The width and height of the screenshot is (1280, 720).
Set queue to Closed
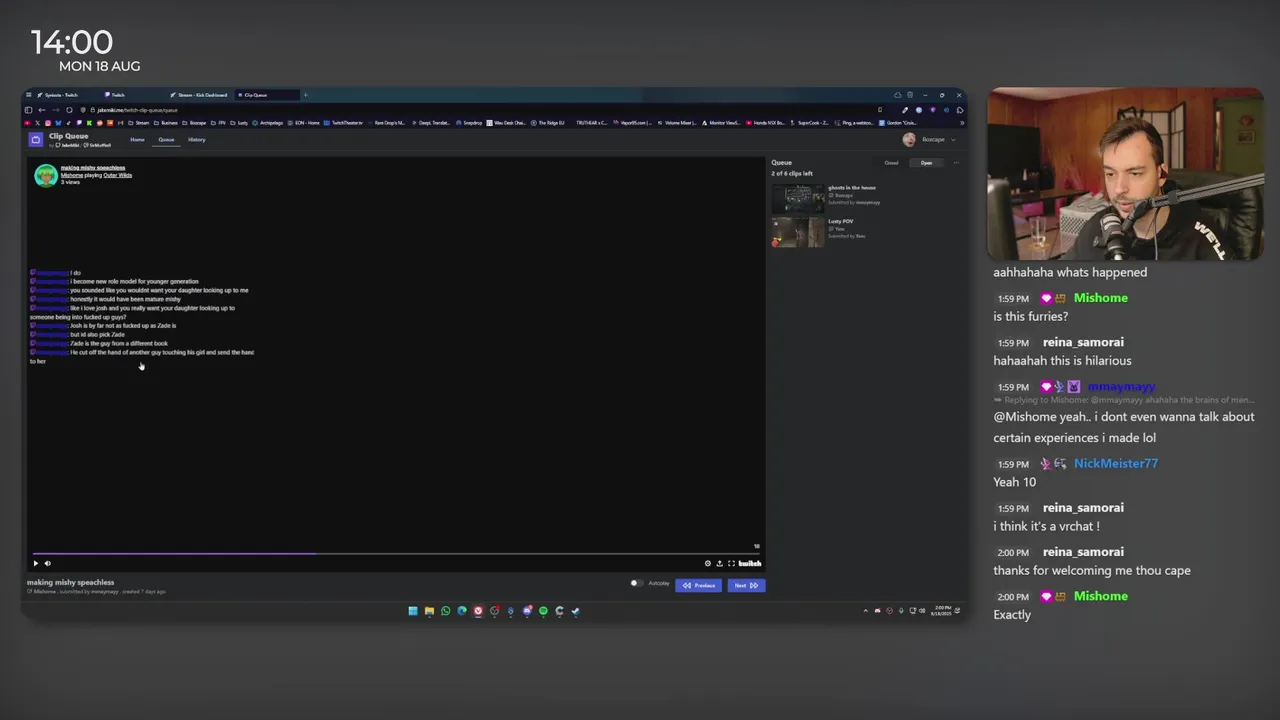click(891, 162)
